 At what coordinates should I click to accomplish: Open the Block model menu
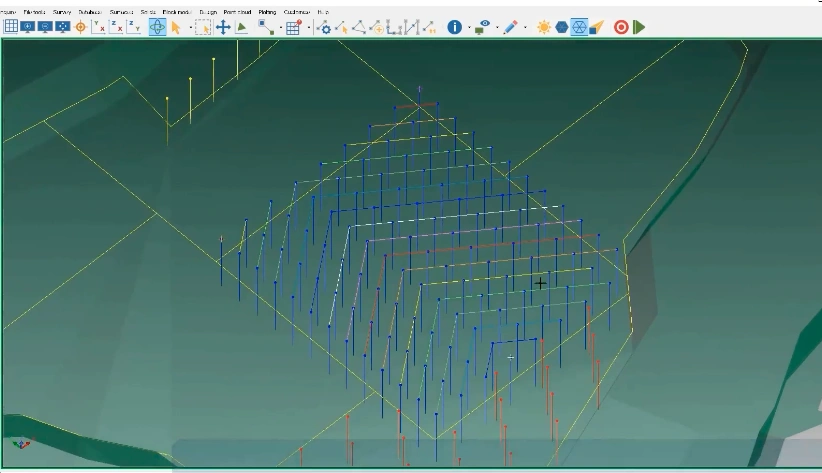(x=177, y=12)
